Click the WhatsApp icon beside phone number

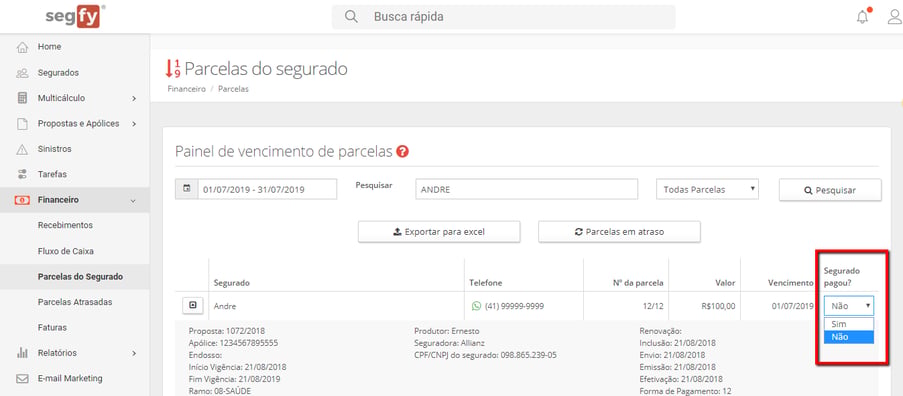click(x=476, y=306)
